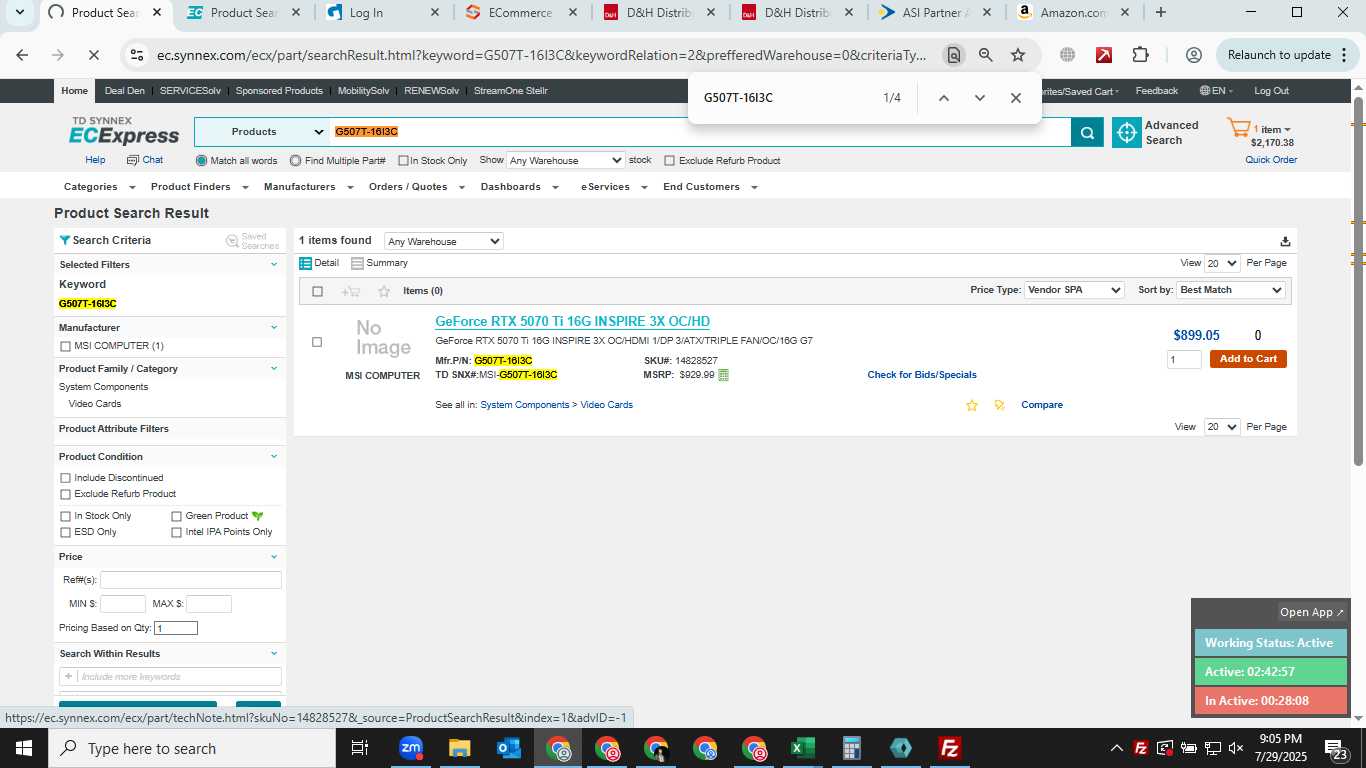The image size is (1366, 768).
Task: Click the Chat icon link
Action: (x=145, y=160)
